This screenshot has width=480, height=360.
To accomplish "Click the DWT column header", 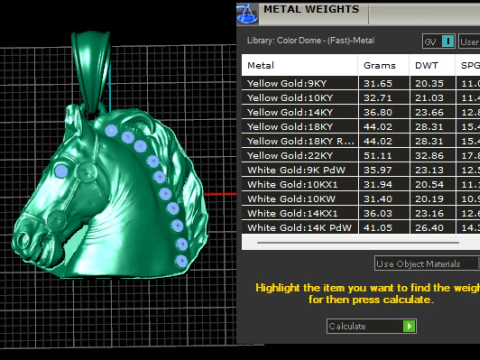I will pyautogui.click(x=433, y=65).
